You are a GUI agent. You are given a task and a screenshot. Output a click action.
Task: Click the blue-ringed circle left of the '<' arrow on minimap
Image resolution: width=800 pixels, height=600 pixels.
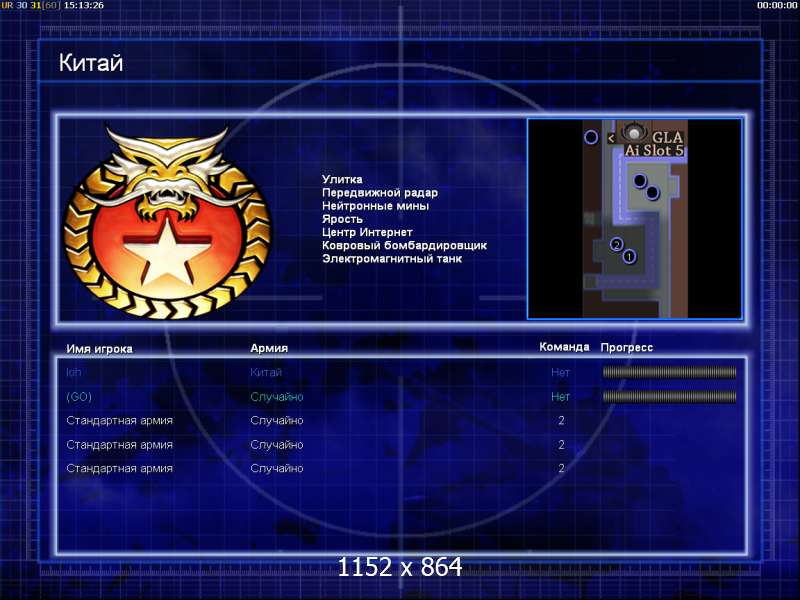tap(591, 137)
